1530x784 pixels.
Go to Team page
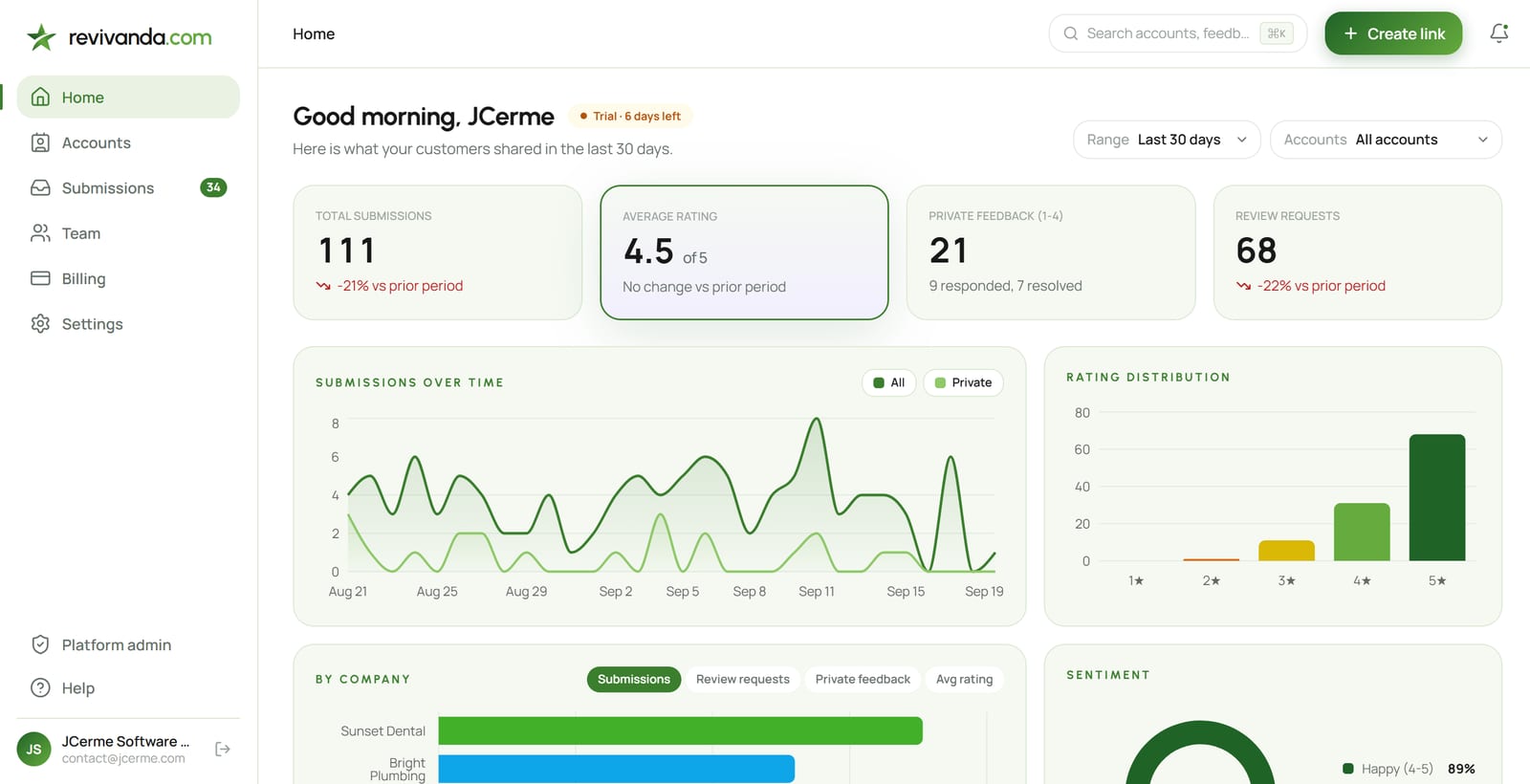click(x=128, y=233)
